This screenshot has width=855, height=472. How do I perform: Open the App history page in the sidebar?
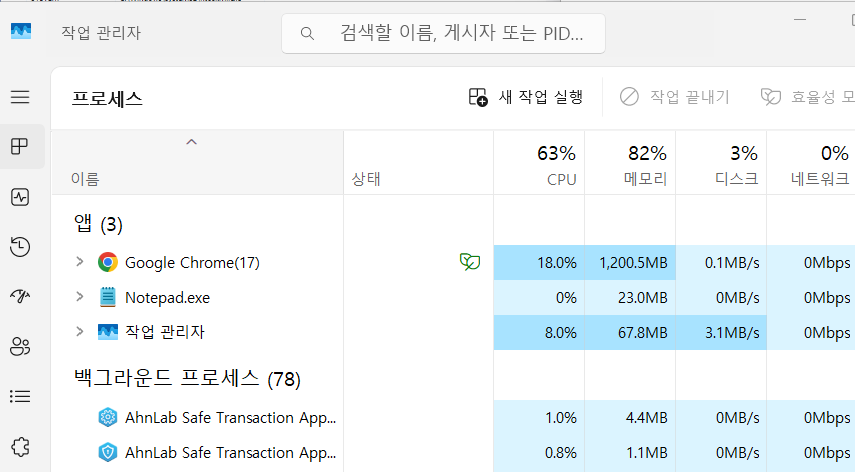20,246
